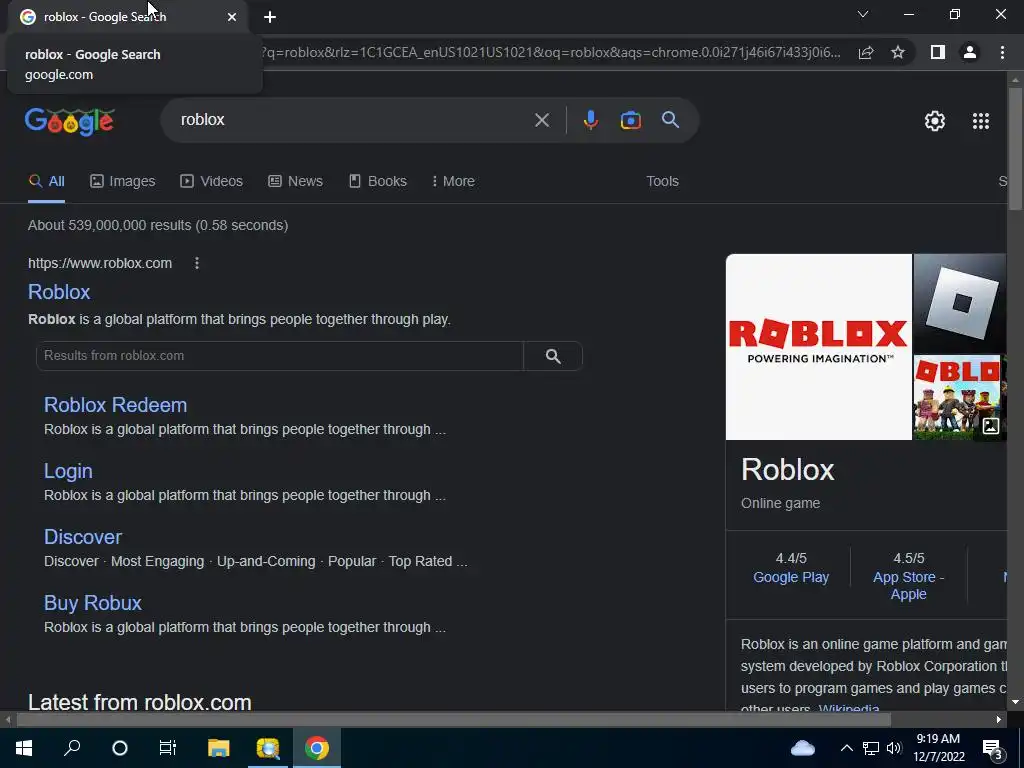The image size is (1024, 768).
Task: Focus the Results from roblox.com field
Action: click(x=280, y=356)
